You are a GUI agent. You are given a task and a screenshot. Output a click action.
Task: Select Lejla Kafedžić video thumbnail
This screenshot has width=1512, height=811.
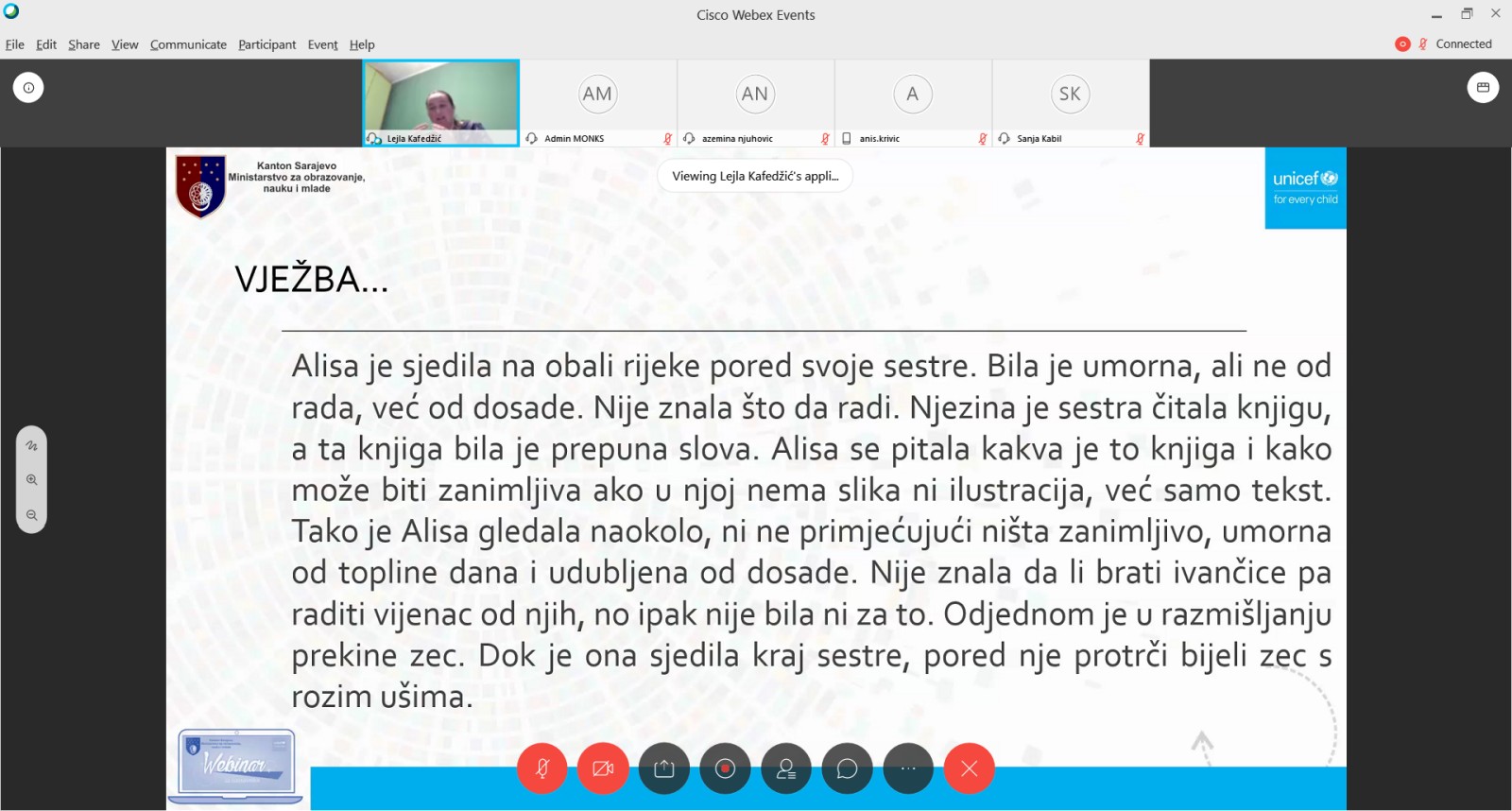[441, 97]
